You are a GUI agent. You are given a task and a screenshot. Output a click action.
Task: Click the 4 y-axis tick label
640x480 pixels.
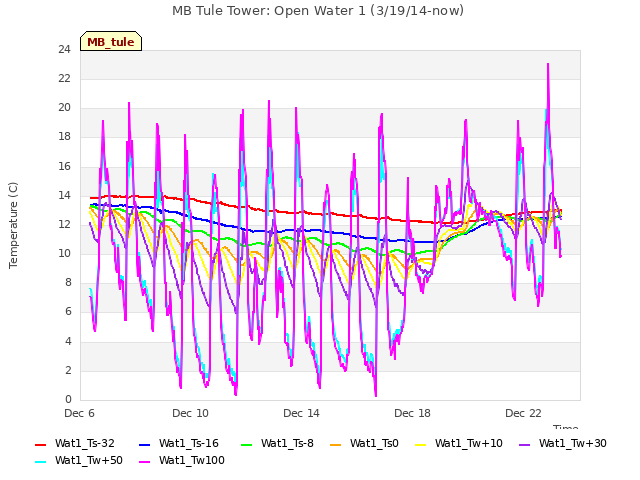(68, 341)
